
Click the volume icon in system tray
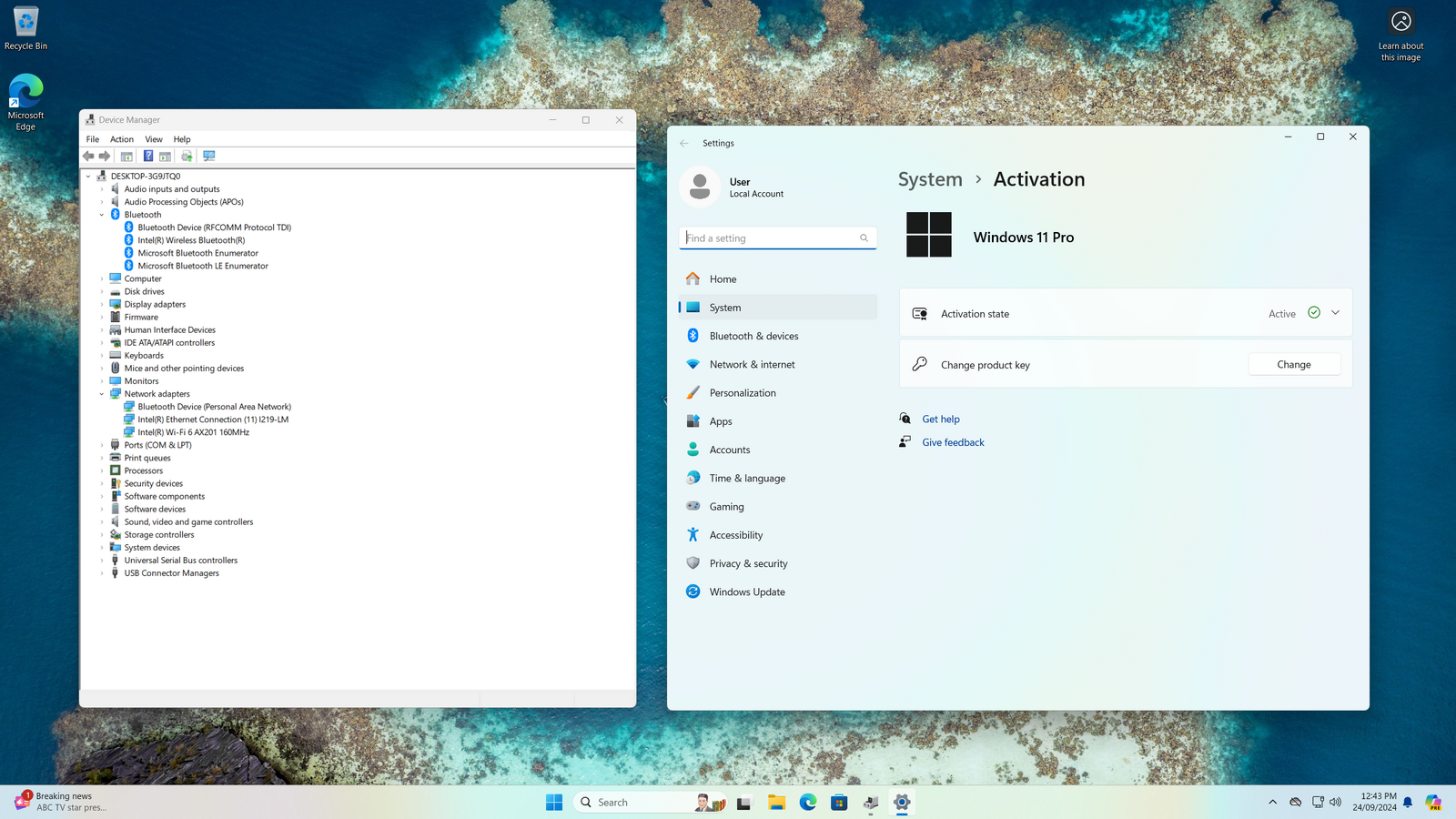point(1335,802)
